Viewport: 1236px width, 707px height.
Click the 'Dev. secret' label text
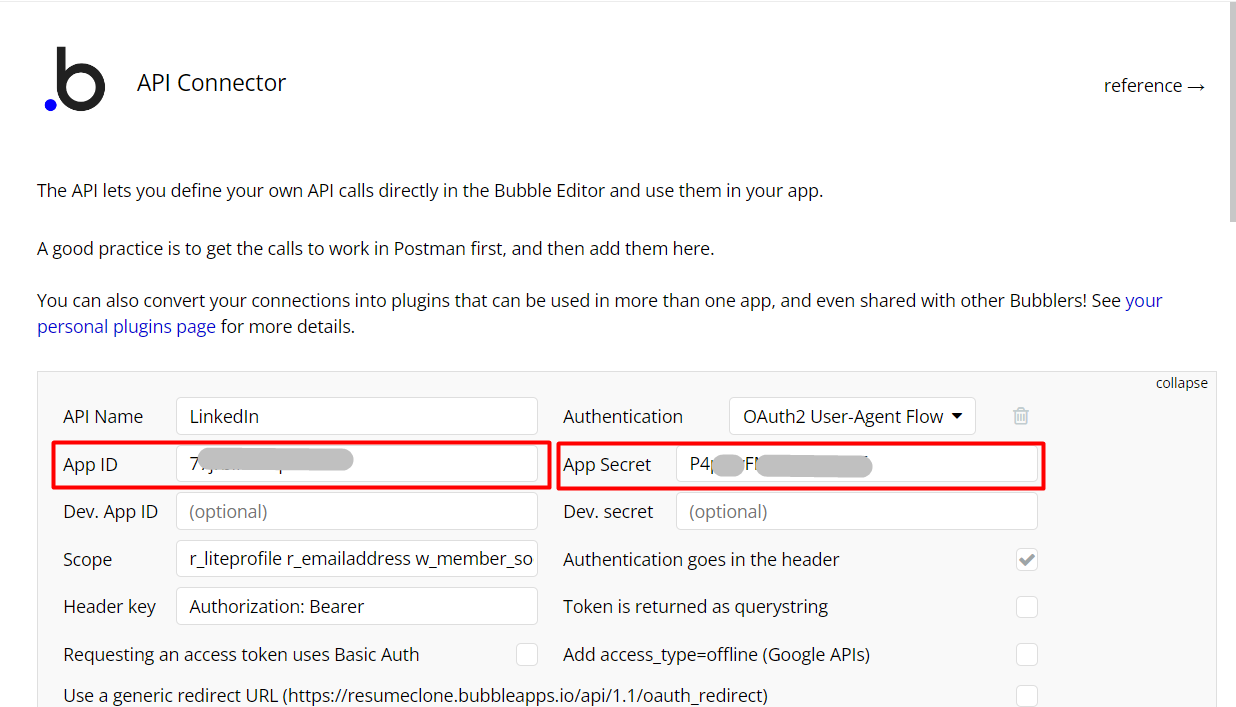608,512
